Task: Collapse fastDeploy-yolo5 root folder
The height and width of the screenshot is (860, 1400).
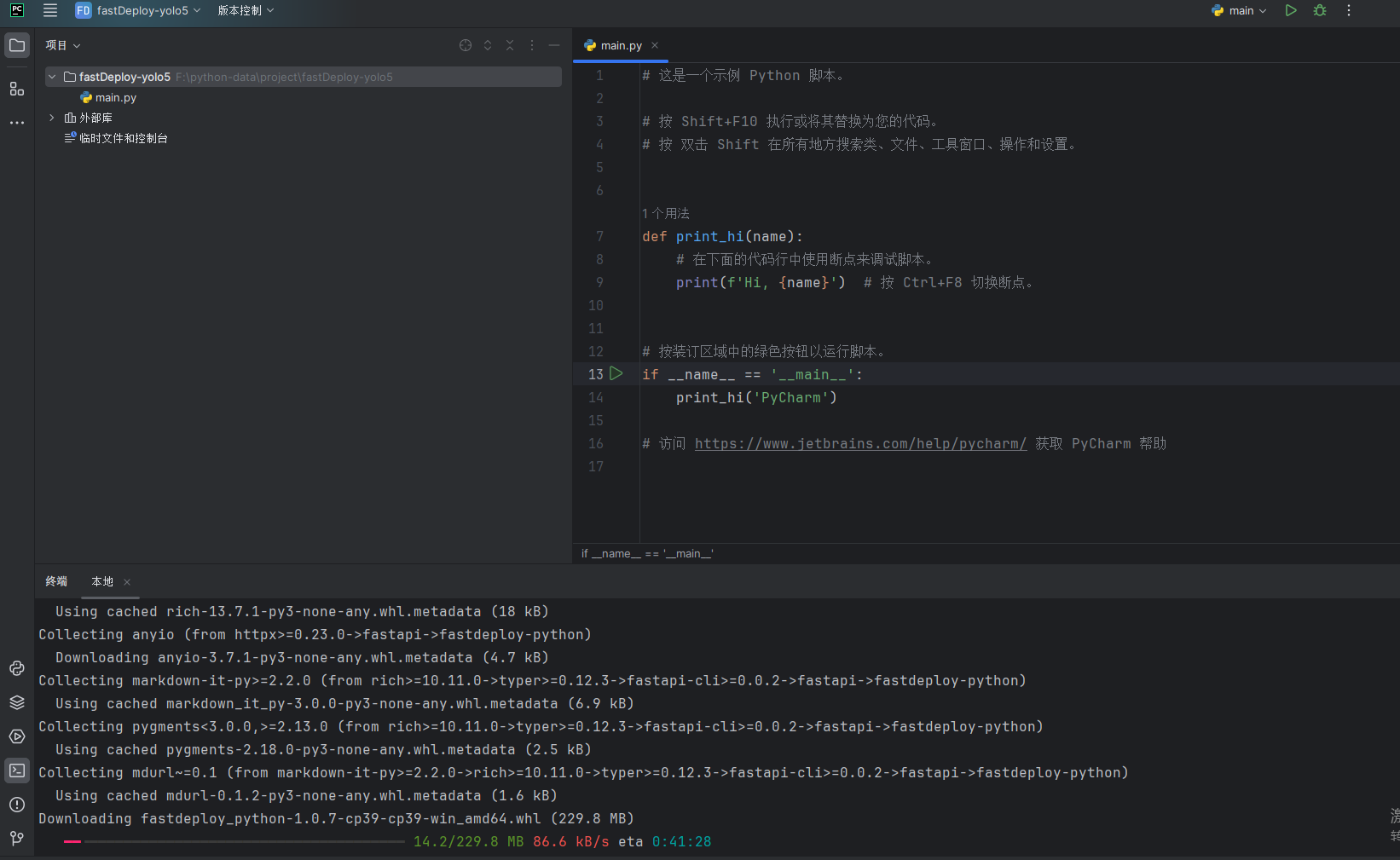Action: pos(52,77)
